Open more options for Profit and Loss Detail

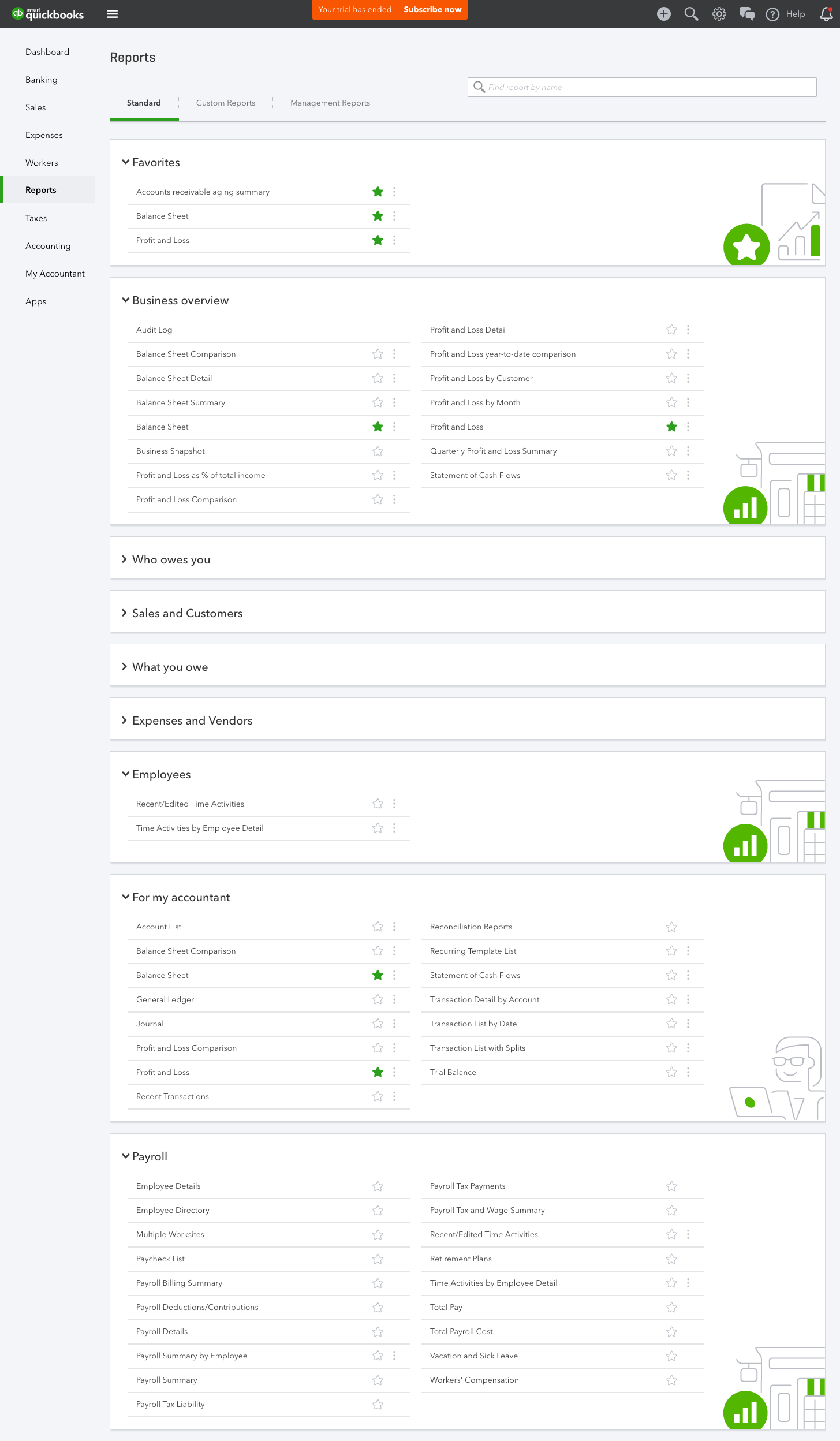point(688,330)
